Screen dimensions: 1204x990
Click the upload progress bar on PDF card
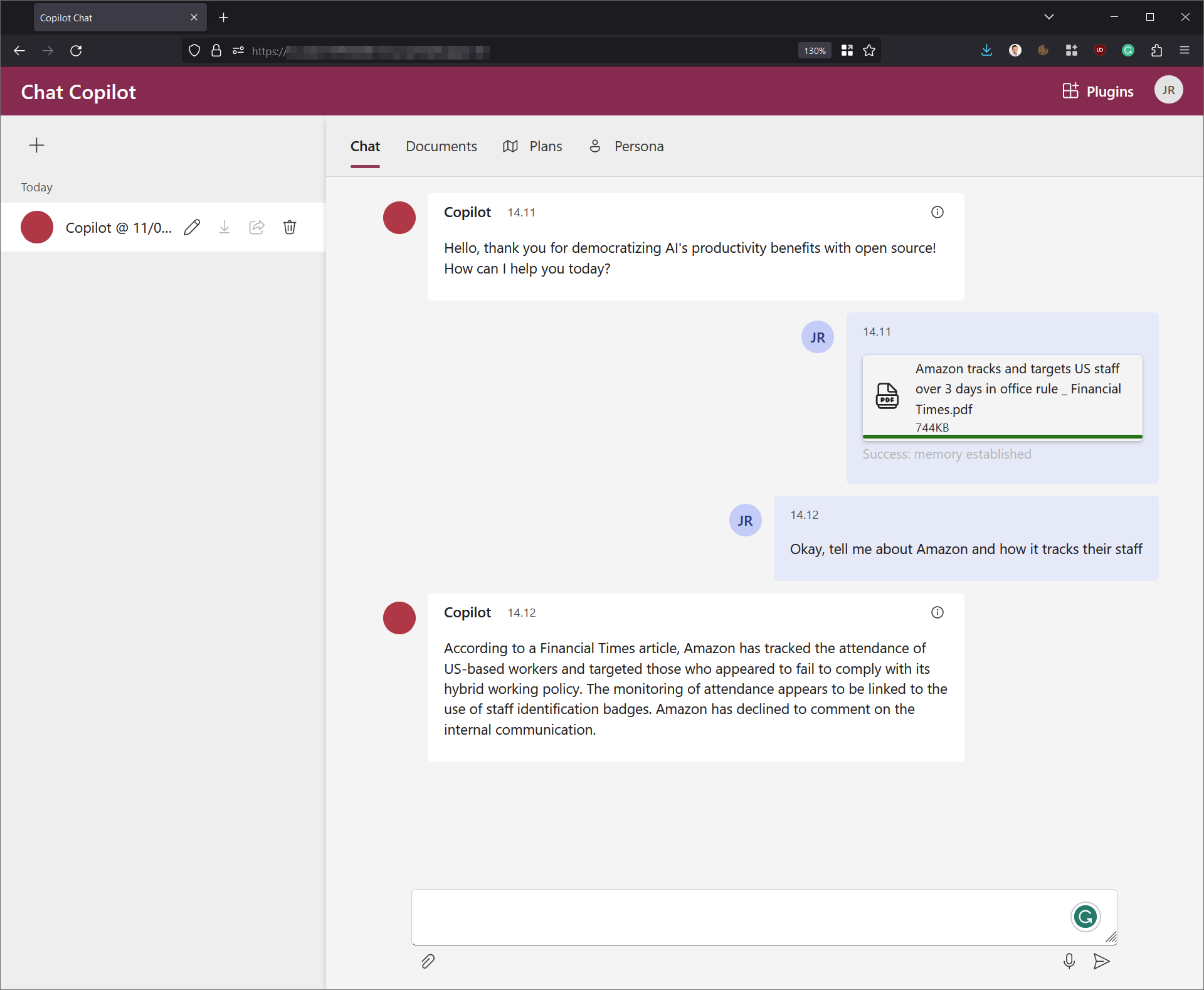1002,437
